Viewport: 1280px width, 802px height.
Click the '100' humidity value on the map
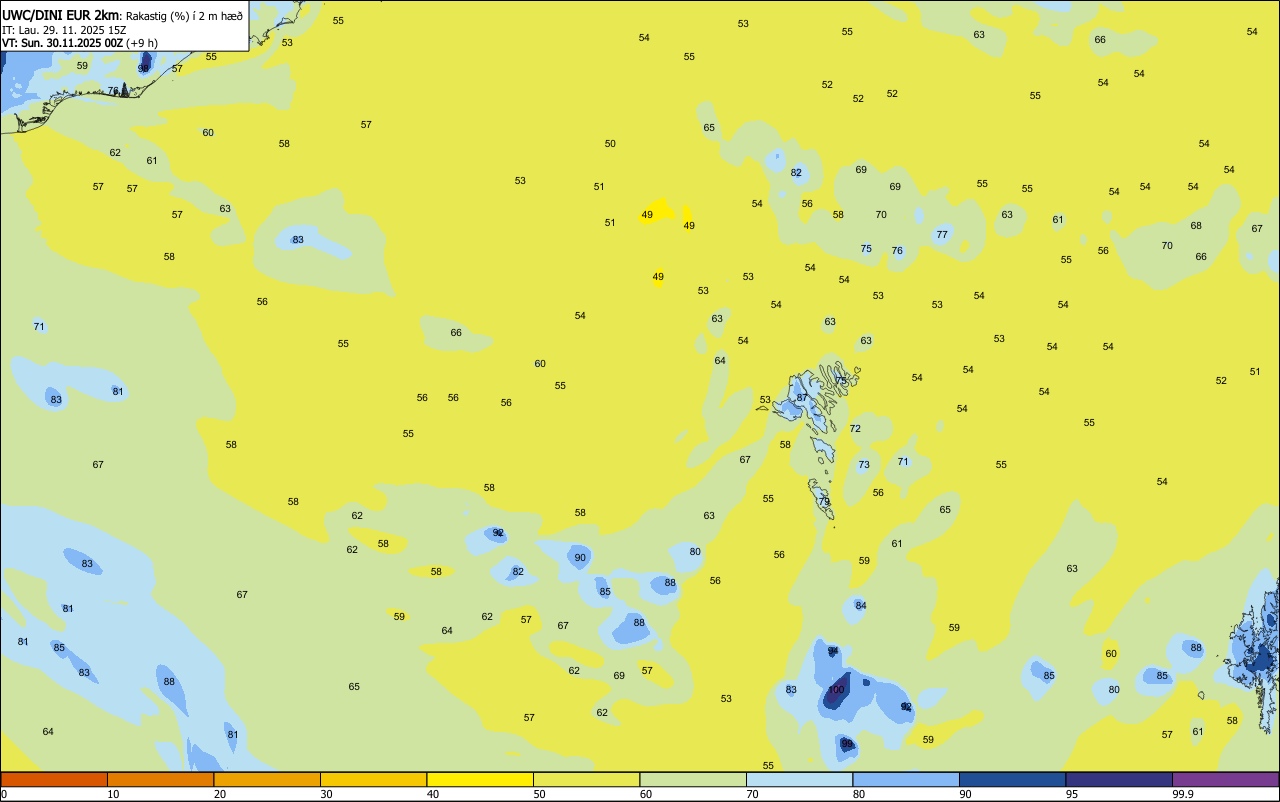836,690
